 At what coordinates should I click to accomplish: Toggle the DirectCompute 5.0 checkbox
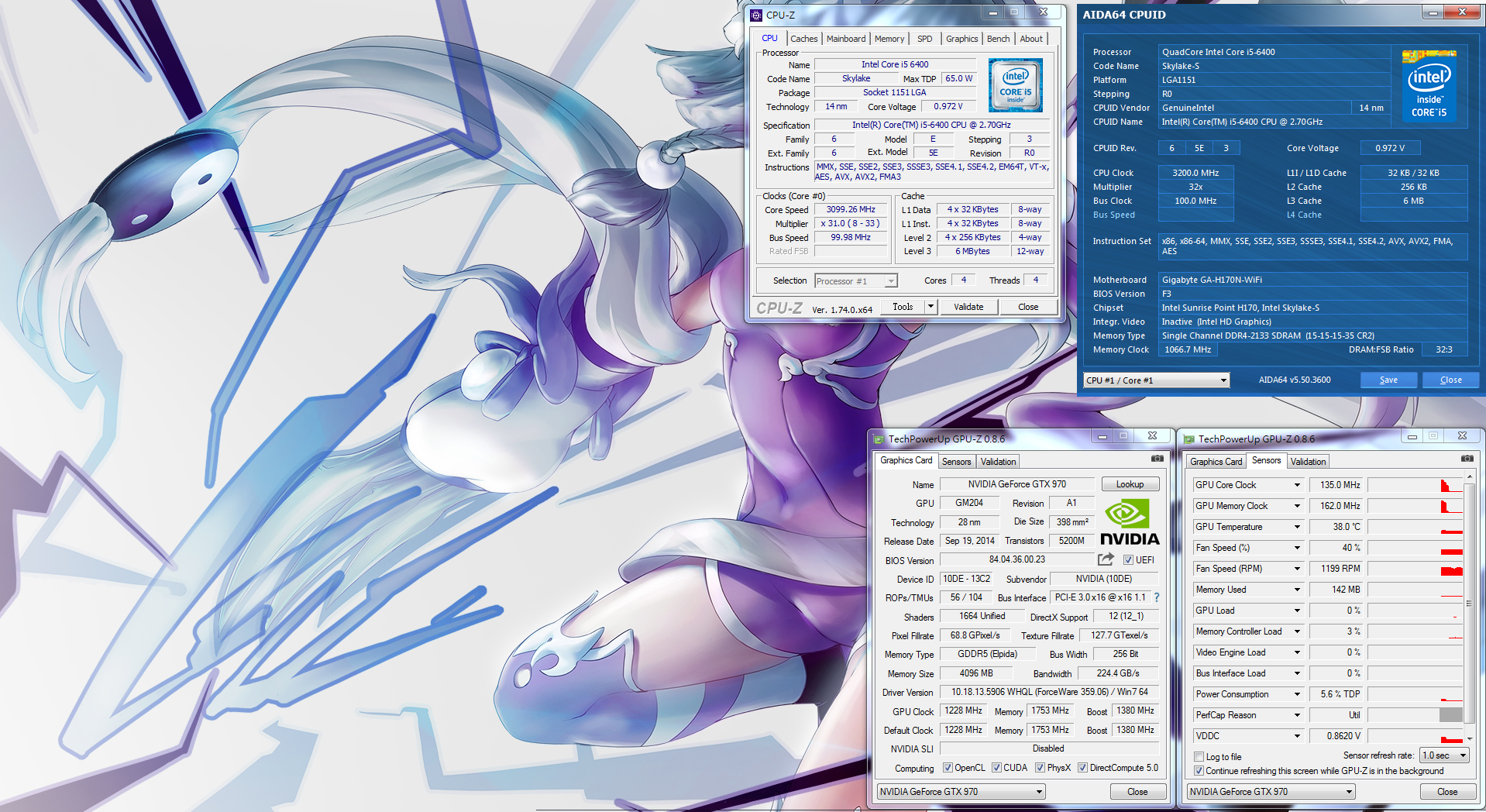1082,768
